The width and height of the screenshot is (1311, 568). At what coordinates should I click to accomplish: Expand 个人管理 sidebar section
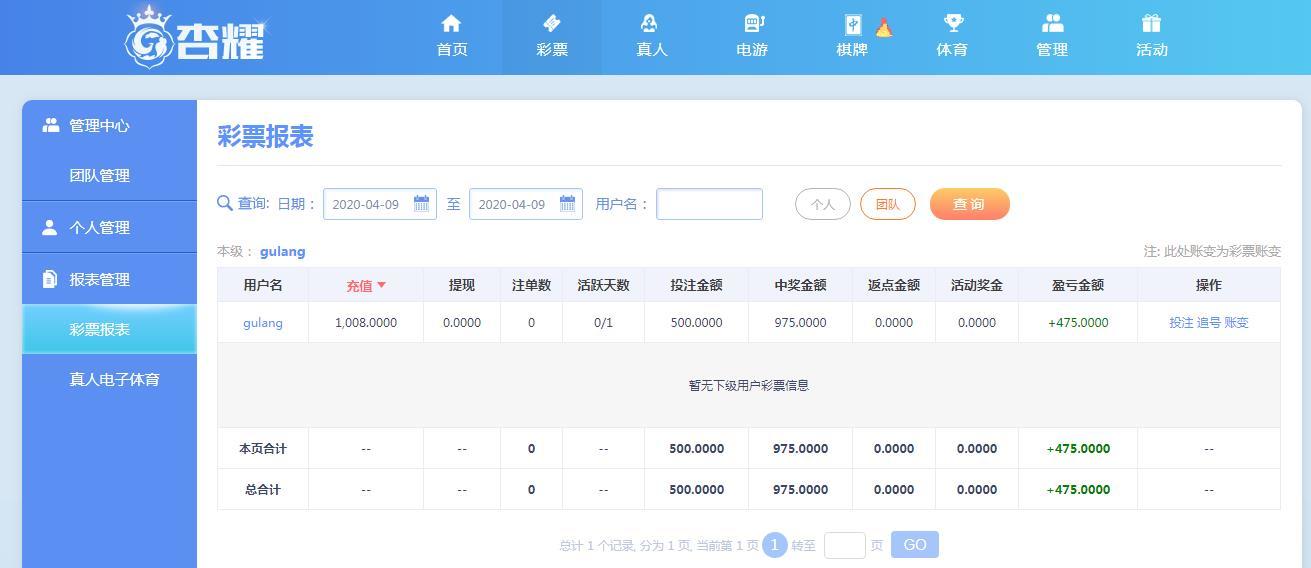(x=109, y=227)
